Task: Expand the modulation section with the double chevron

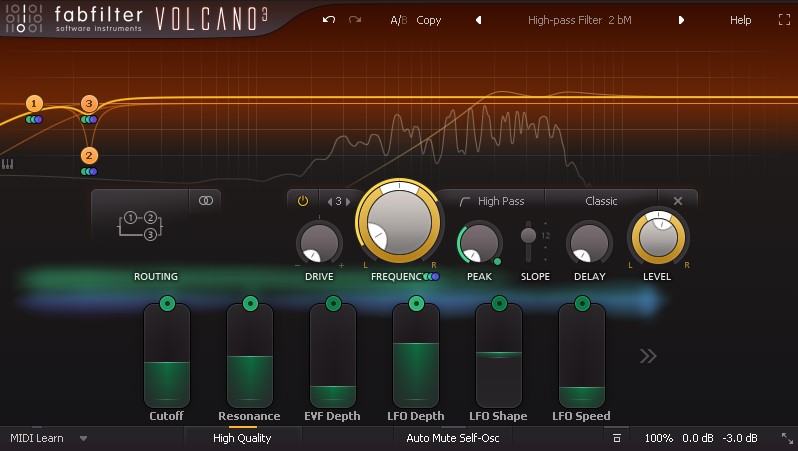Action: point(648,356)
